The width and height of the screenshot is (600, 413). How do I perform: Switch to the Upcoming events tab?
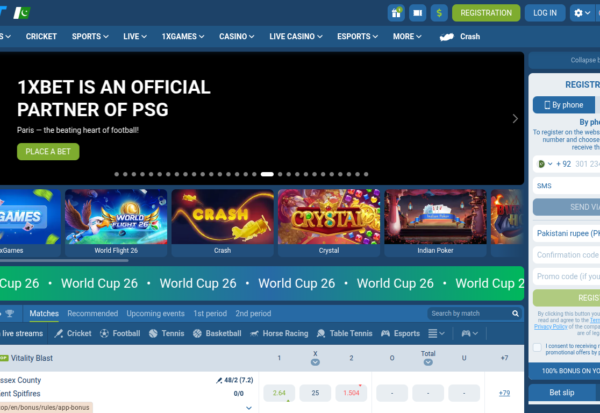pyautogui.click(x=155, y=313)
